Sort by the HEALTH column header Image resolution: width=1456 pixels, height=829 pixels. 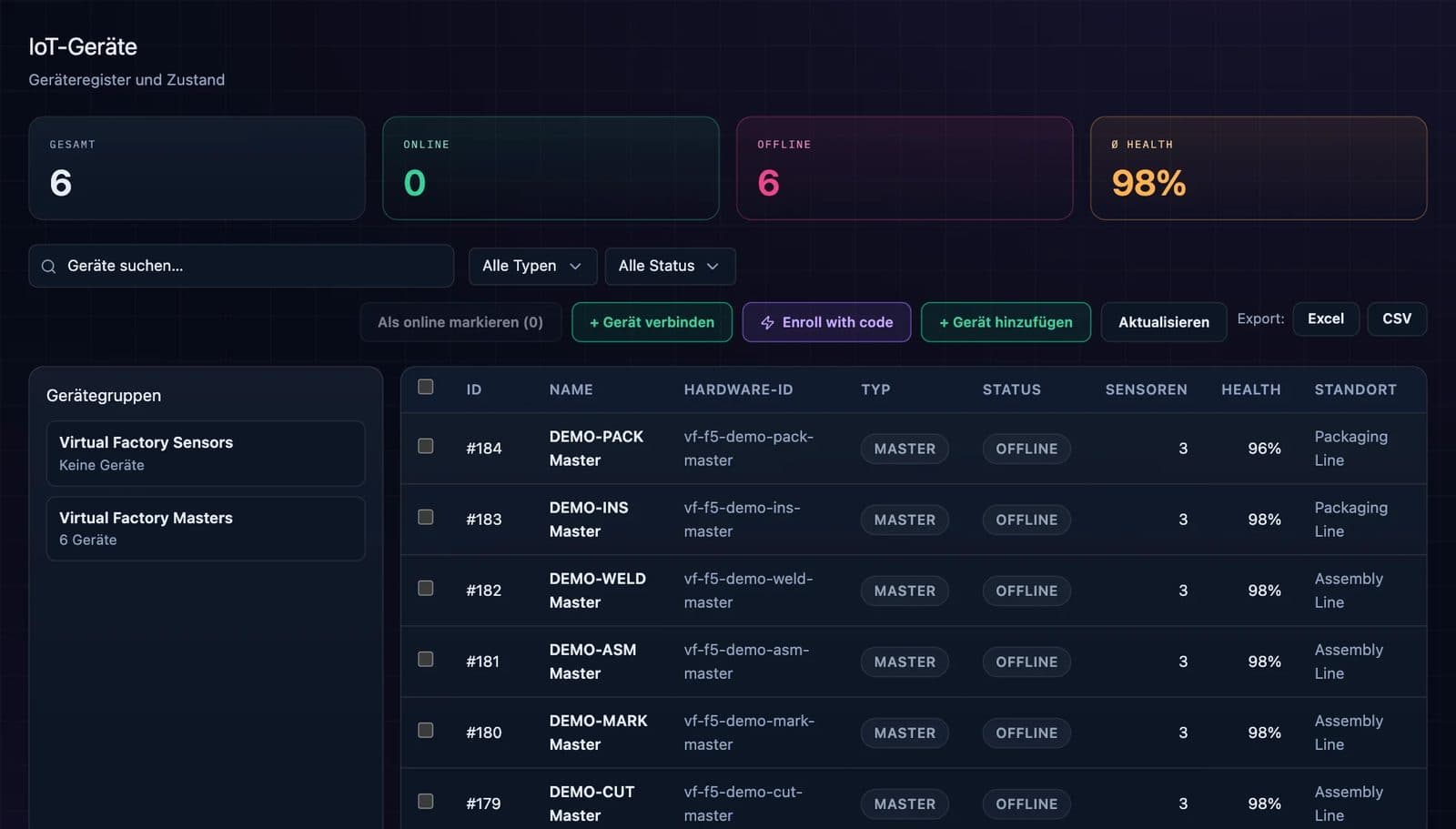(1250, 389)
